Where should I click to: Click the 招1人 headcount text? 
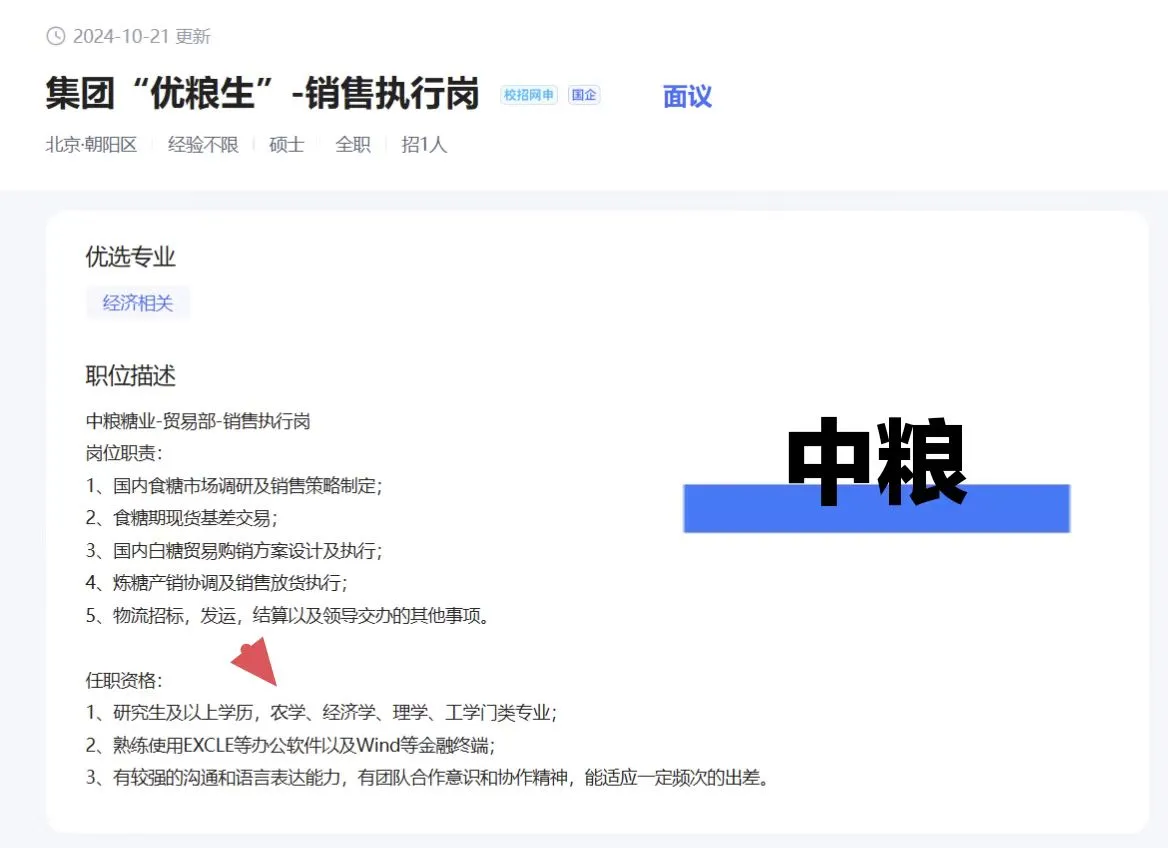tap(424, 145)
